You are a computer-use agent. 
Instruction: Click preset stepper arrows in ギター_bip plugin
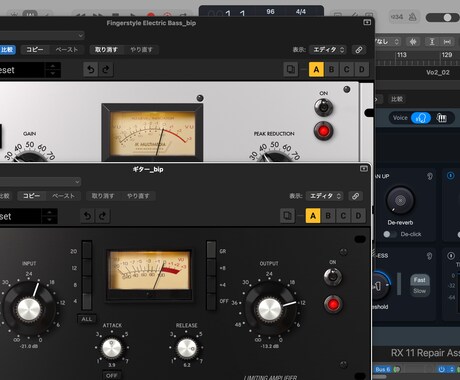click(49, 216)
